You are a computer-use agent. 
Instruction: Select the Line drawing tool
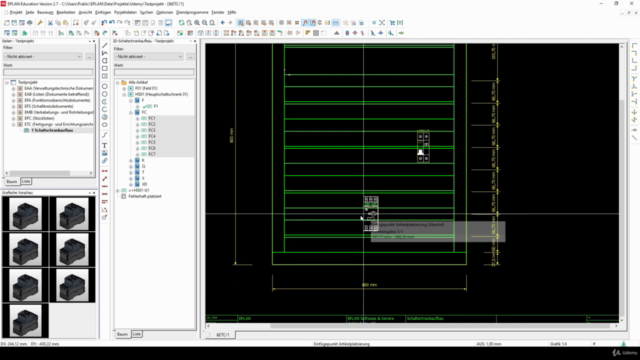pos(105,45)
